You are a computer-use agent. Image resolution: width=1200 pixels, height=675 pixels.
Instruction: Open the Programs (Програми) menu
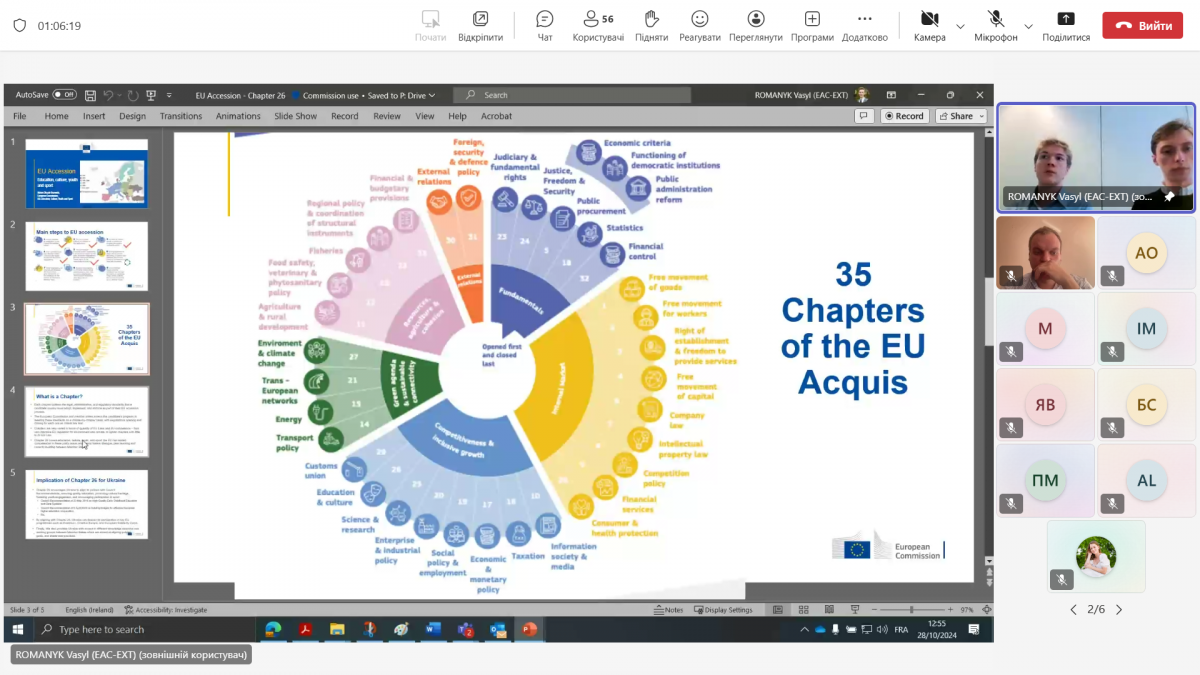pyautogui.click(x=812, y=25)
